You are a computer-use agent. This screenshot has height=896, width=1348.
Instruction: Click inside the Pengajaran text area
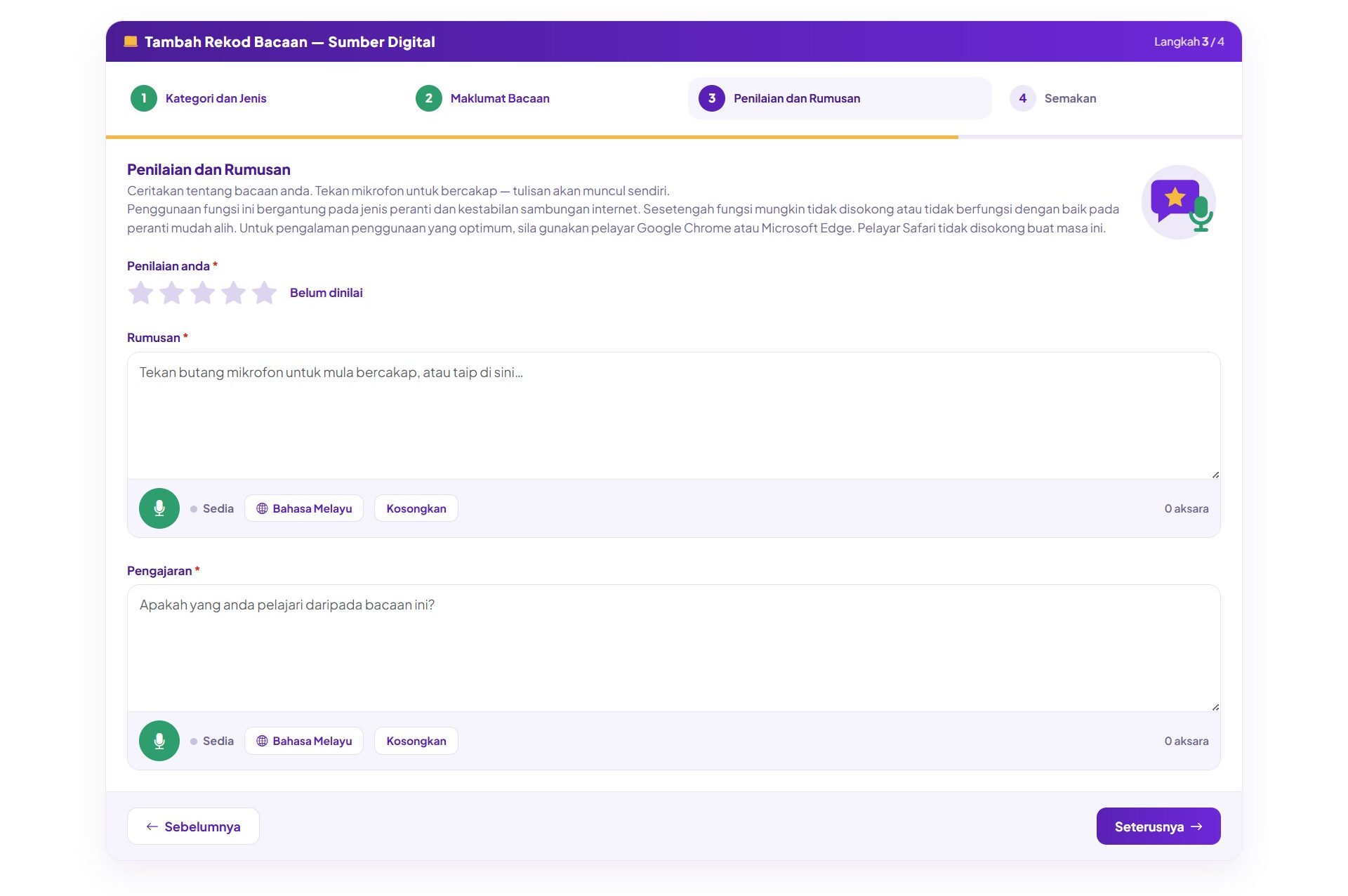tap(674, 648)
